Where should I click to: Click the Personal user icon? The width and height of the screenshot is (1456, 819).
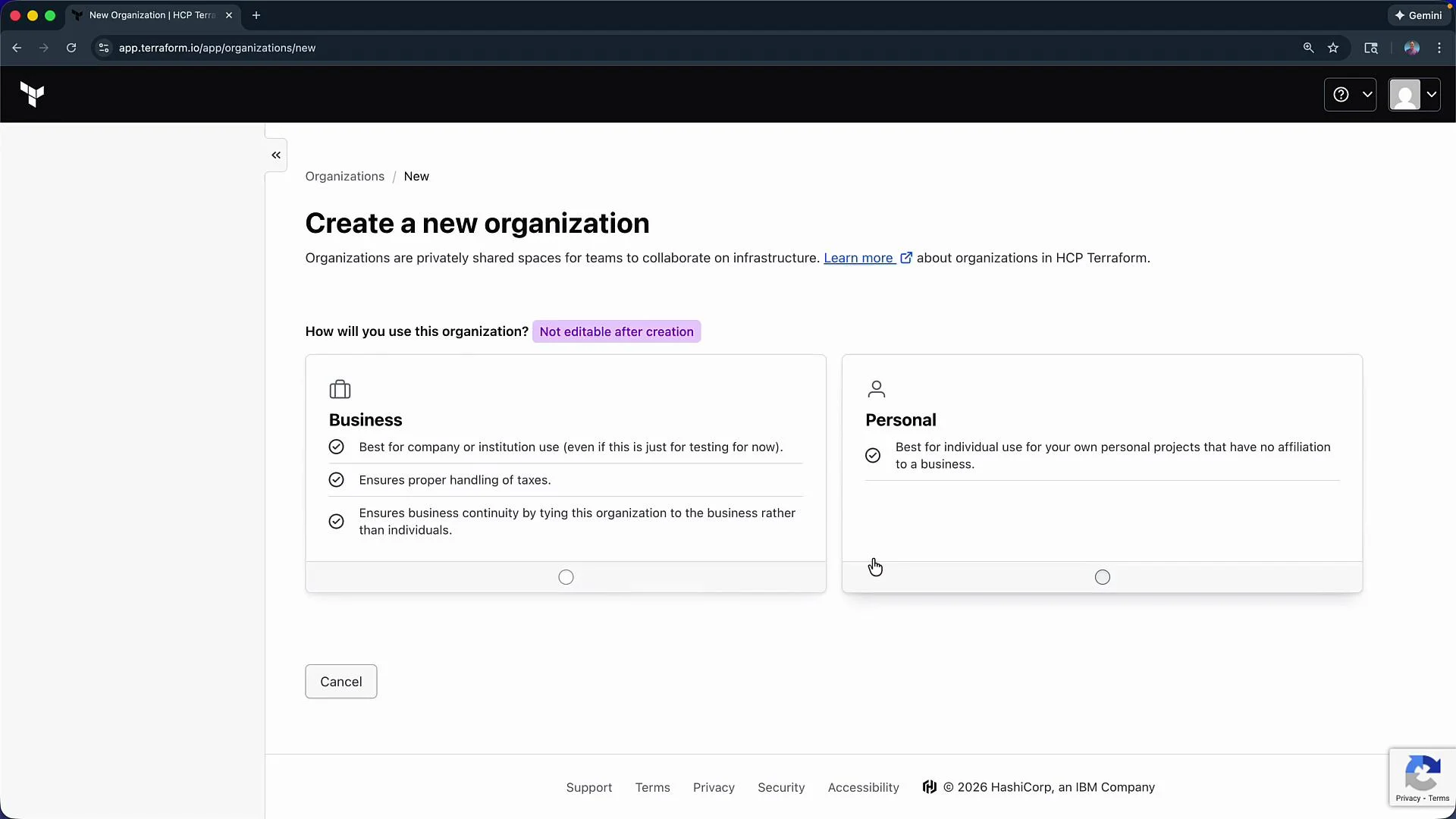877,389
